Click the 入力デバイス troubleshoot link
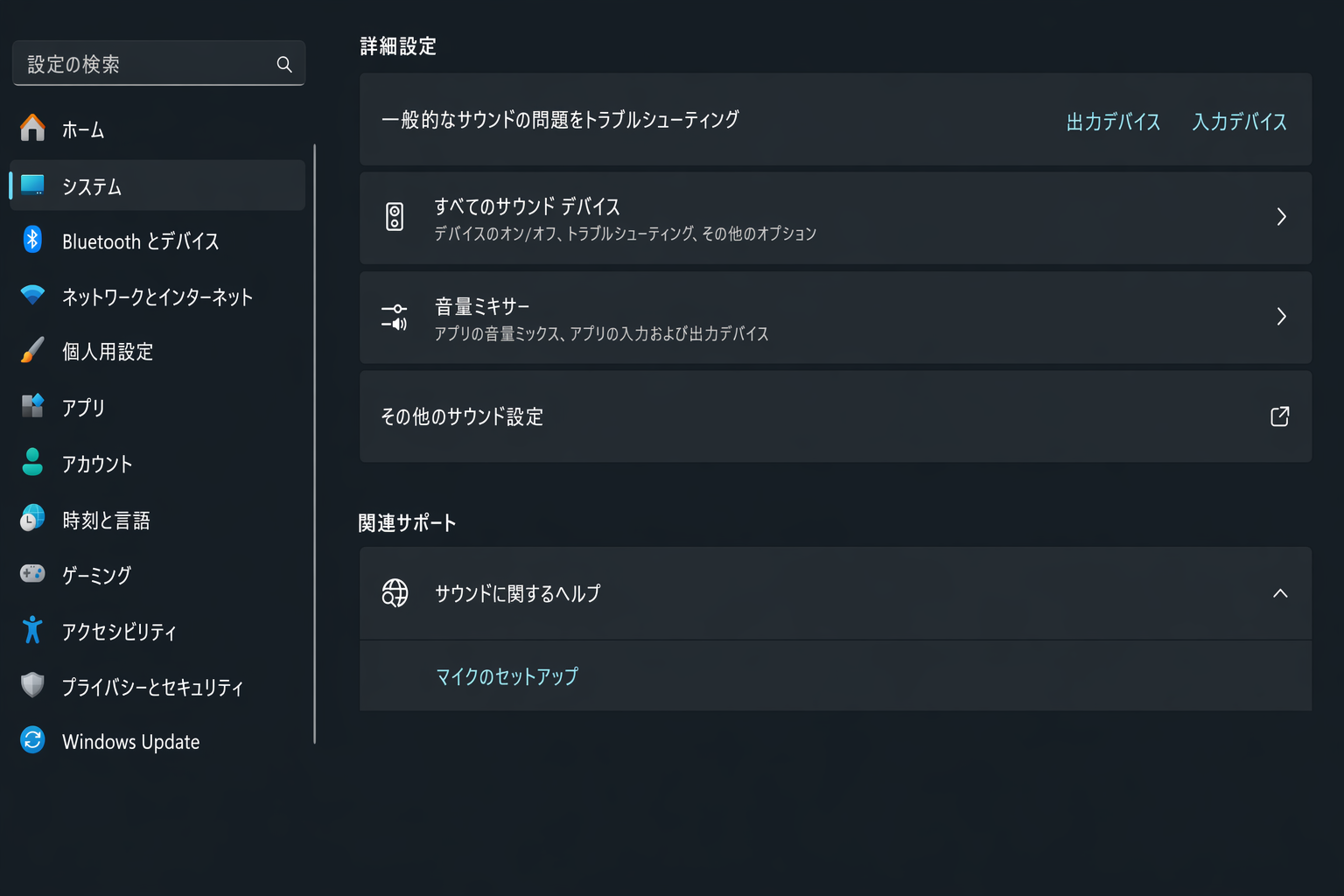Viewport: 1344px width, 896px height. [x=1239, y=122]
